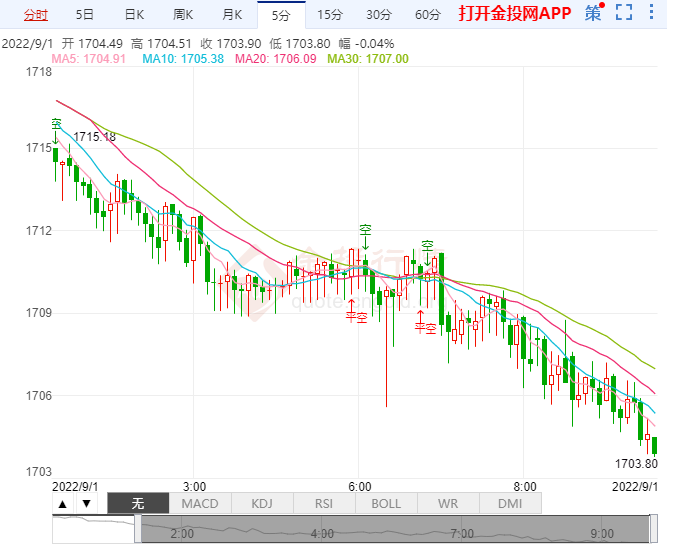Viewport: 673px width, 546px height.
Task: Click the 收 1703.90 close value
Action: pyautogui.click(x=230, y=44)
